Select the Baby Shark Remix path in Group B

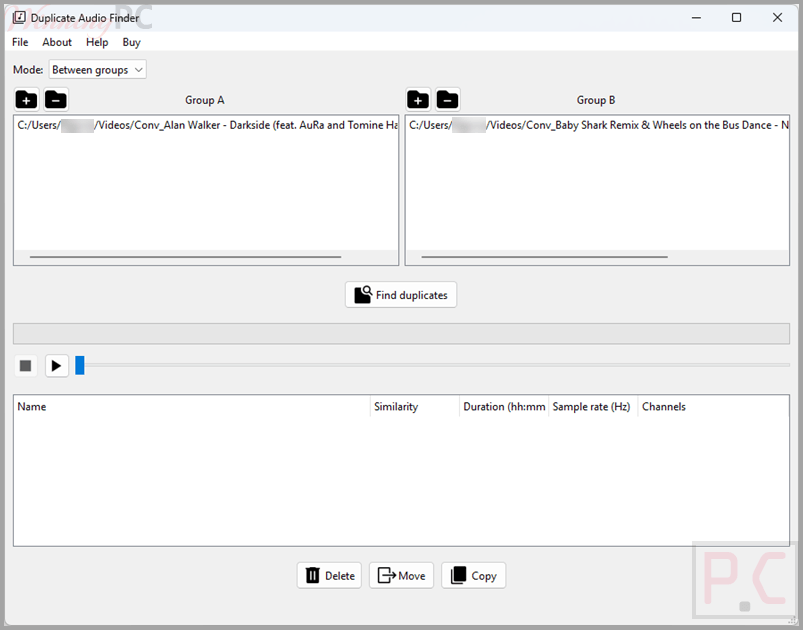pos(598,125)
